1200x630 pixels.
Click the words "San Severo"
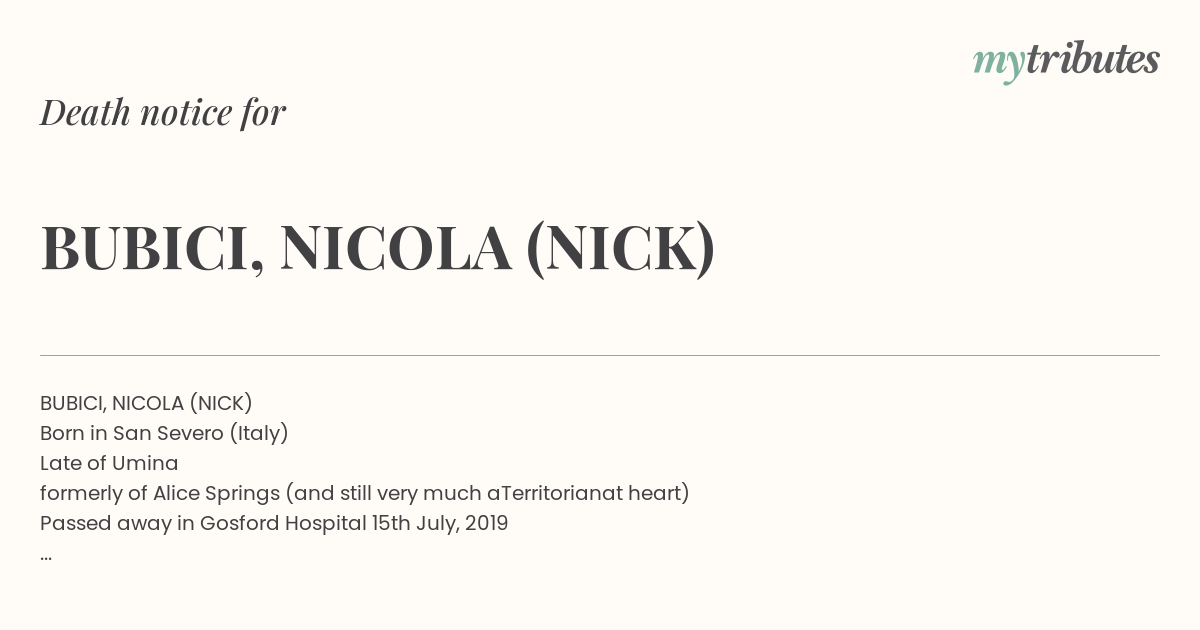click(x=167, y=433)
